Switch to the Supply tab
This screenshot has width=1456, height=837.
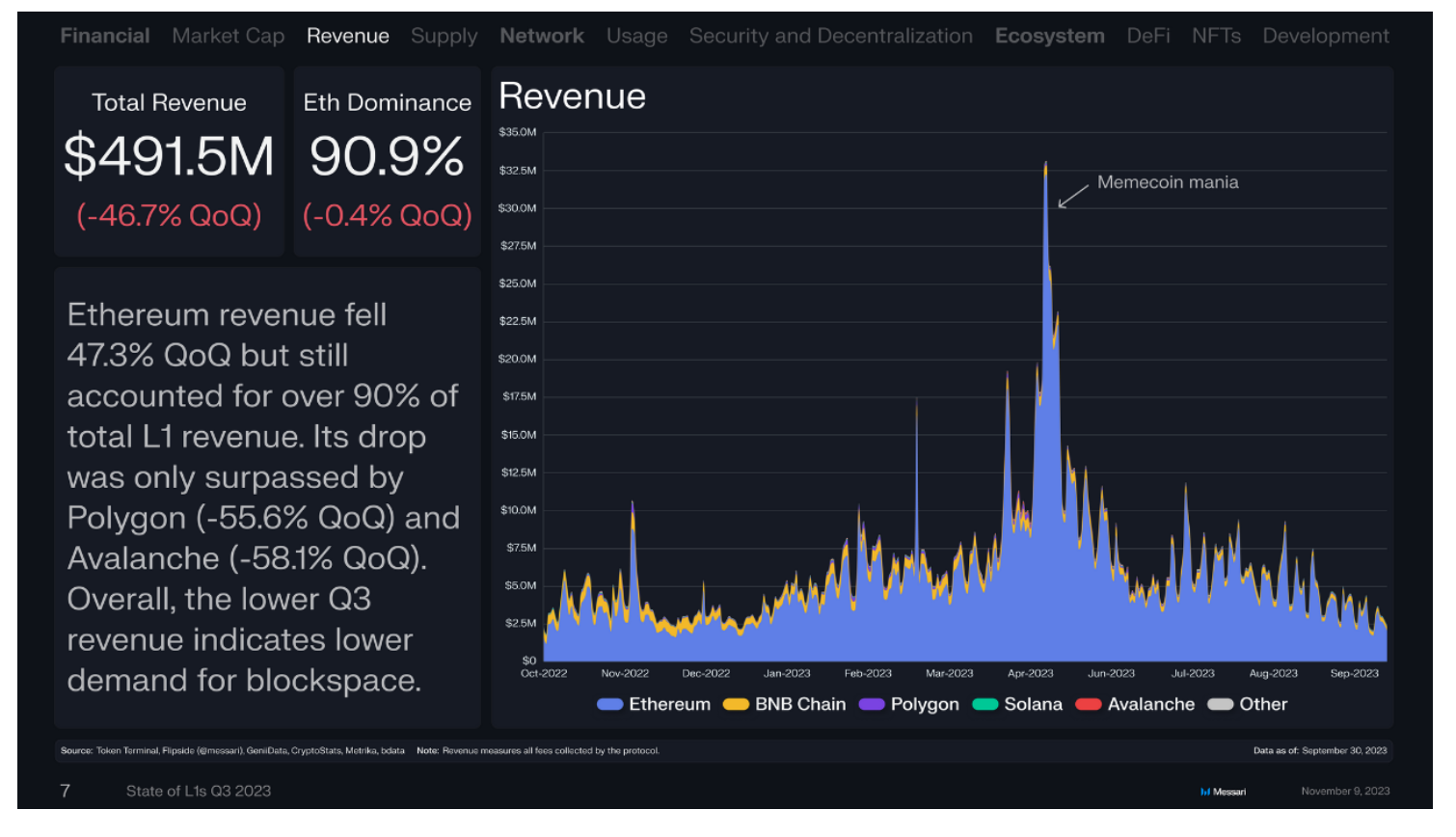pos(444,36)
